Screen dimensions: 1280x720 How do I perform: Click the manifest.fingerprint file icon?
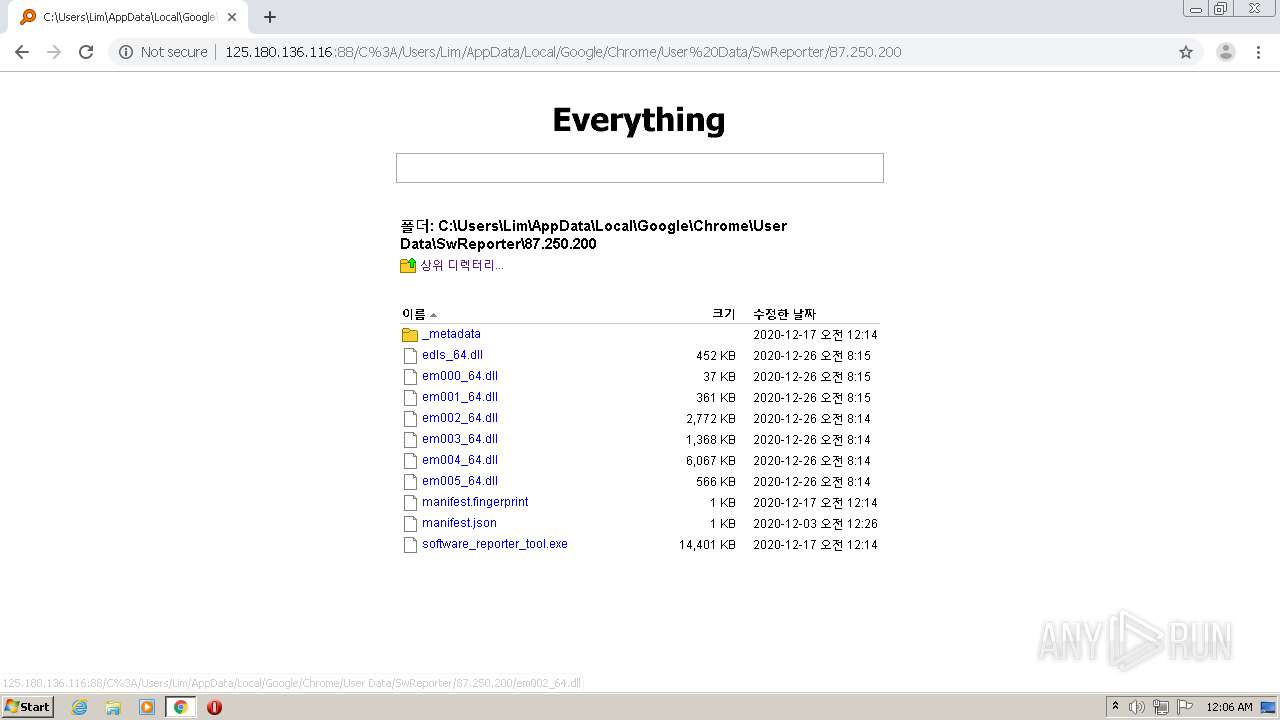(410, 503)
